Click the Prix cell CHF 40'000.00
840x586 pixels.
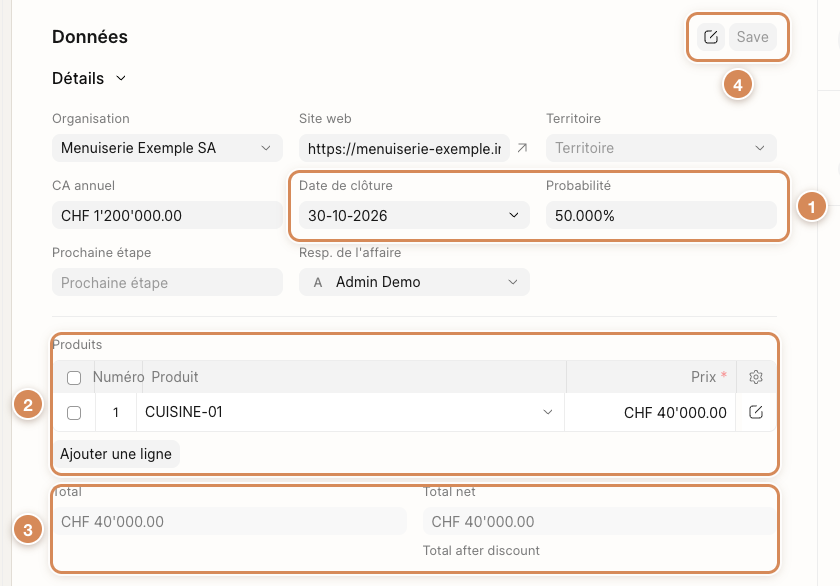pos(650,412)
